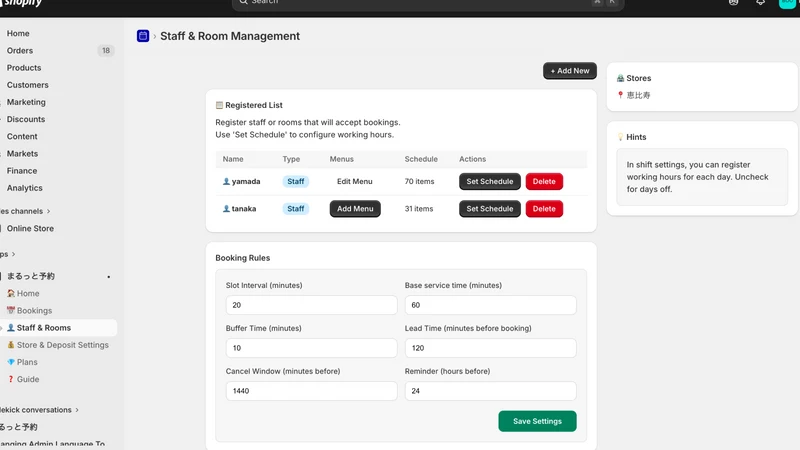Open Discounts in the sidebar
The width and height of the screenshot is (800, 450).
click(x=26, y=119)
